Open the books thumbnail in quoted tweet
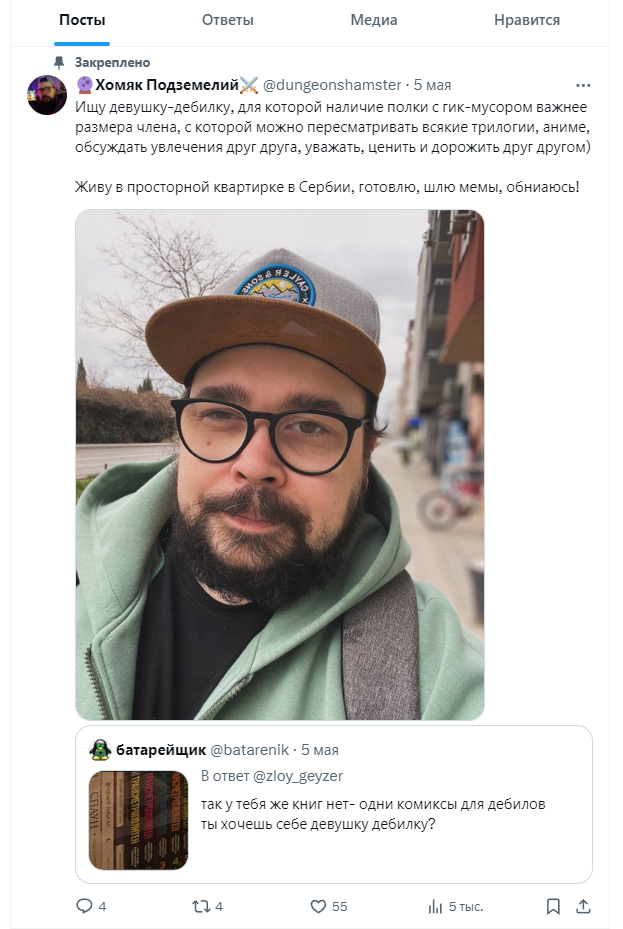Viewport: 623px width, 929px height. [139, 820]
